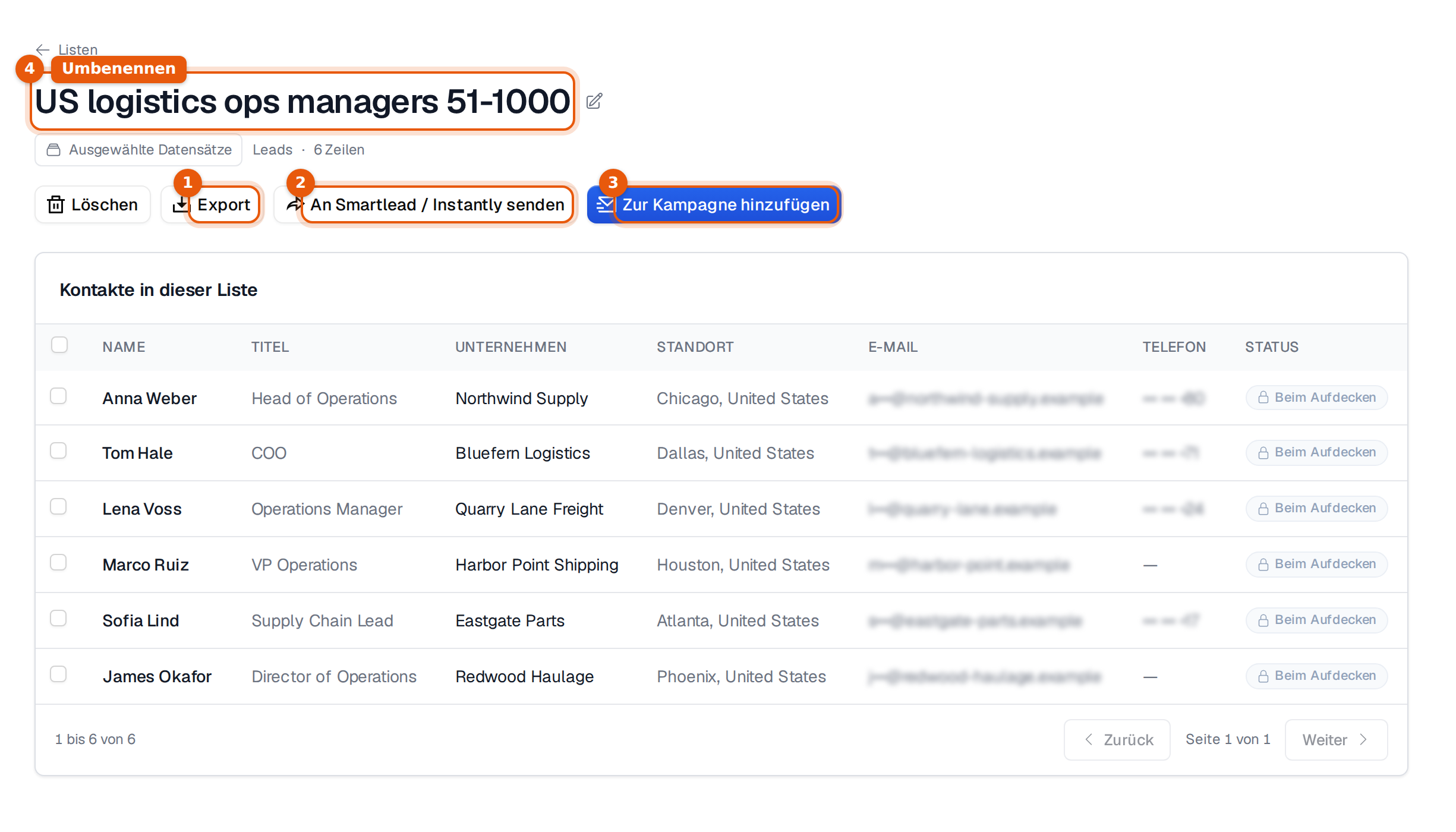The height and width of the screenshot is (832, 1456).
Task: Click lock icon in James Okafor's status
Action: click(x=1263, y=676)
